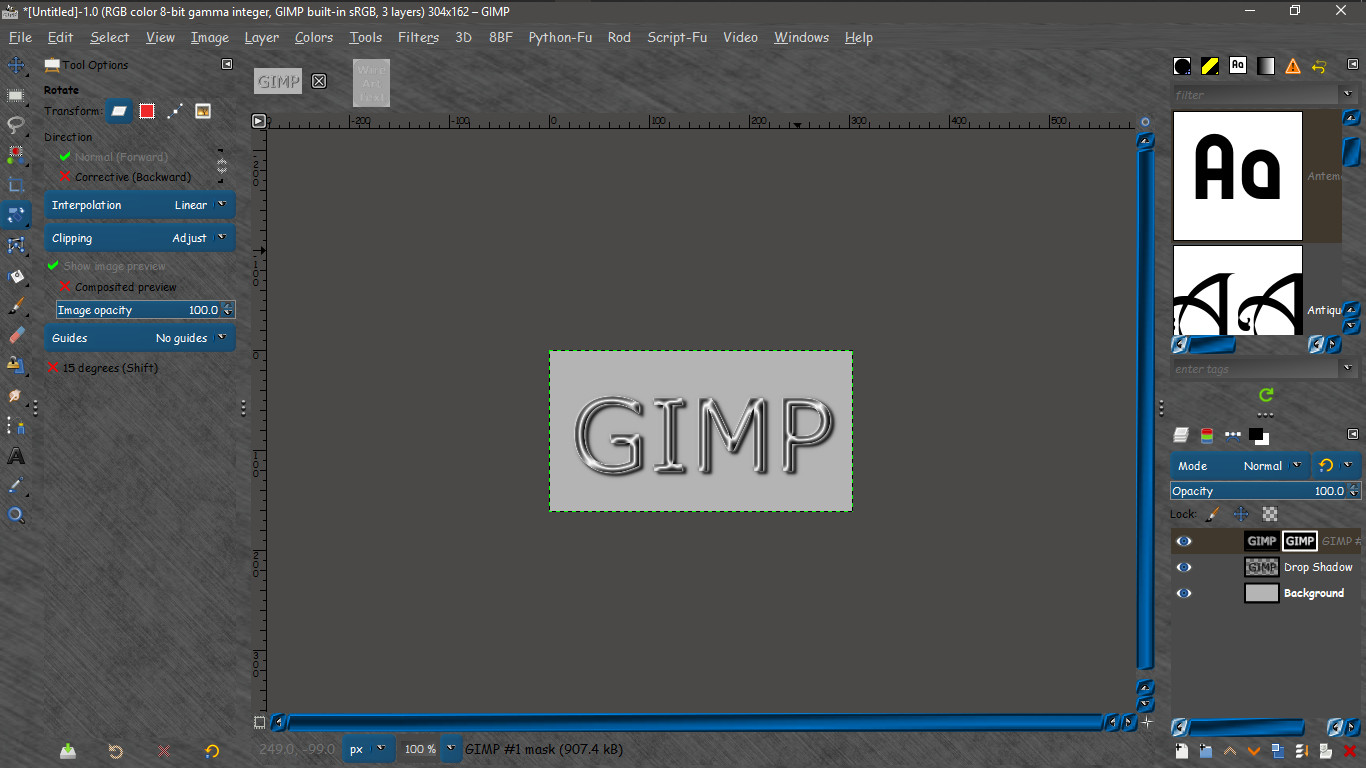The height and width of the screenshot is (768, 1366).
Task: Switch to the Paths tab
Action: [1232, 435]
